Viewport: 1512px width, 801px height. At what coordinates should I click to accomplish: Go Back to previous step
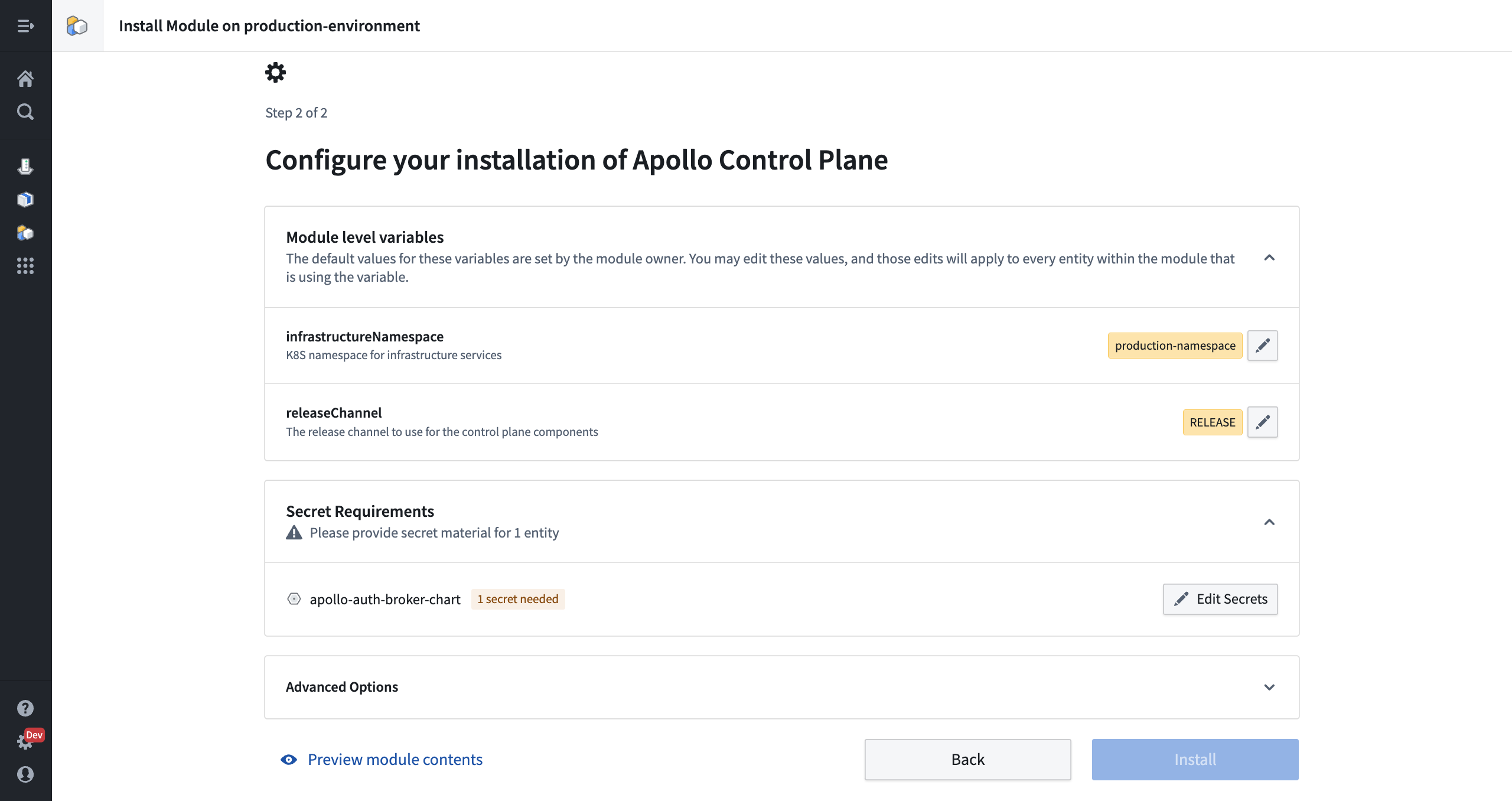[968, 760]
